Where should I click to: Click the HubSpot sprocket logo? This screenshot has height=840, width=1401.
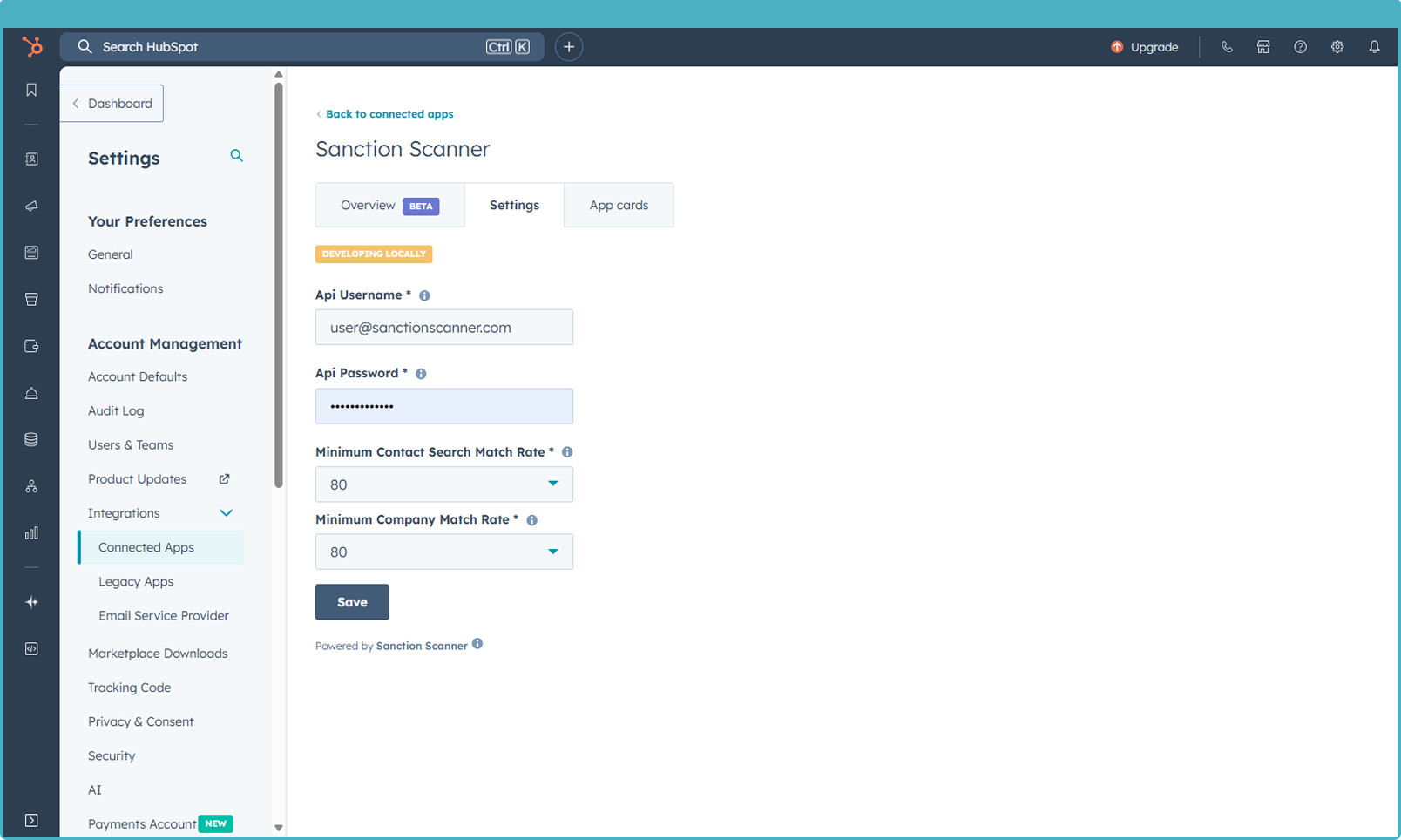click(x=32, y=47)
